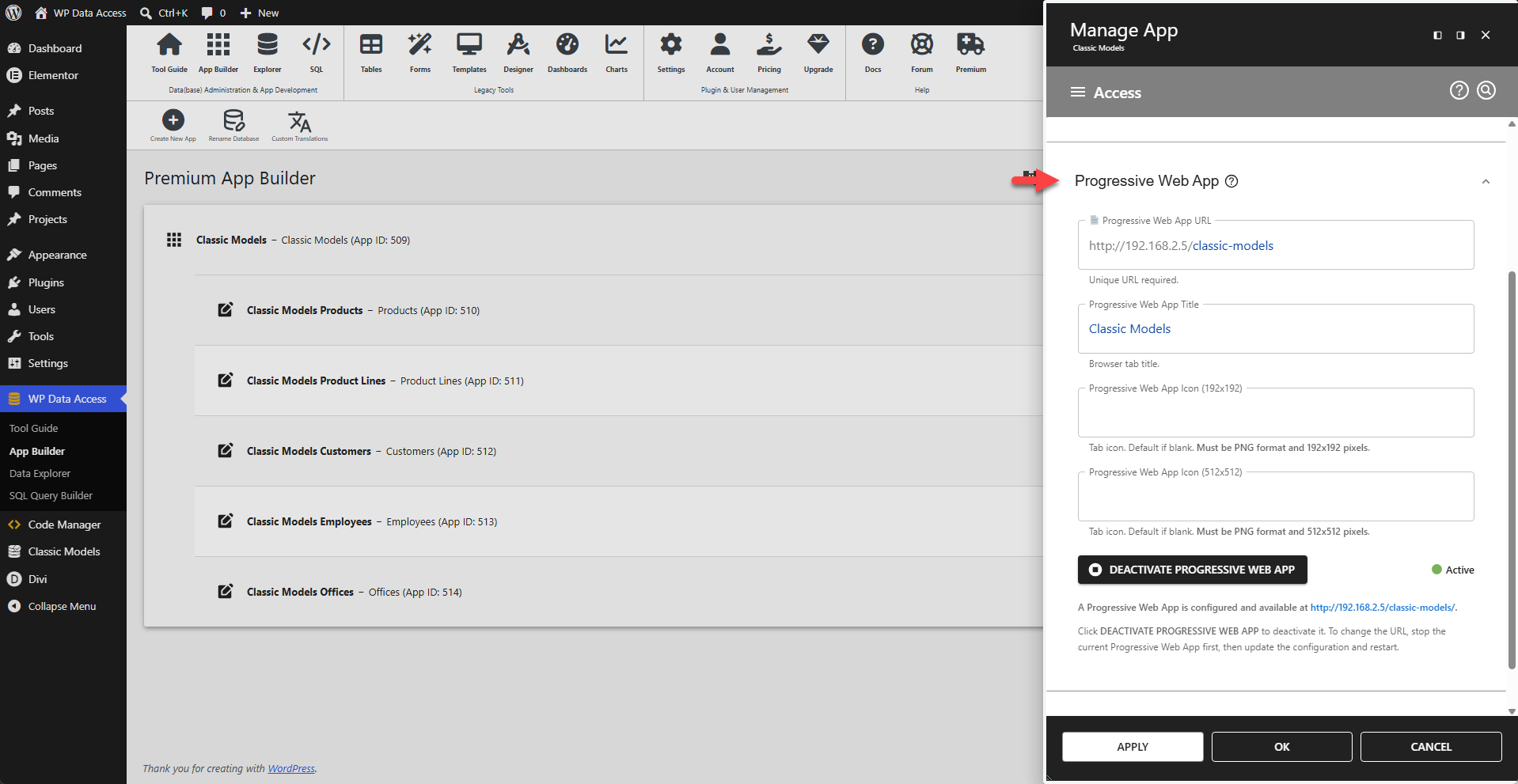Open legacy Tables tool
The image size is (1518, 784).
click(x=371, y=52)
